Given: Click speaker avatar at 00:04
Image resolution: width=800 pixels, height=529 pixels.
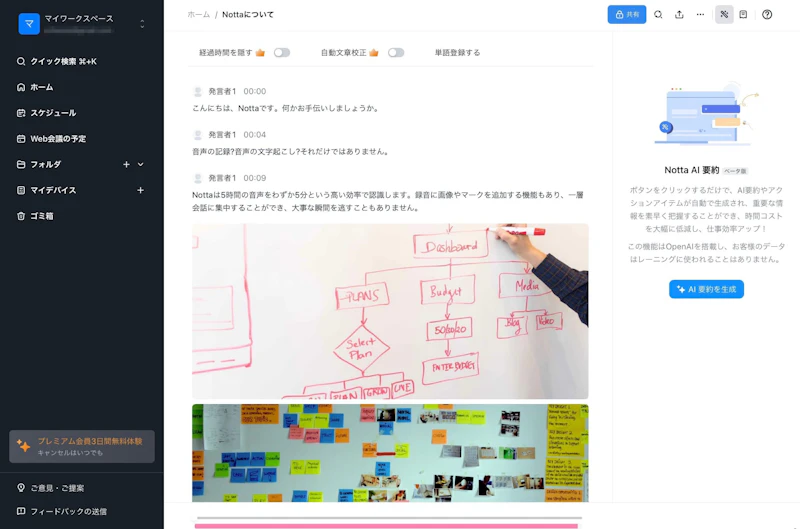Looking at the screenshot, I should [x=198, y=135].
